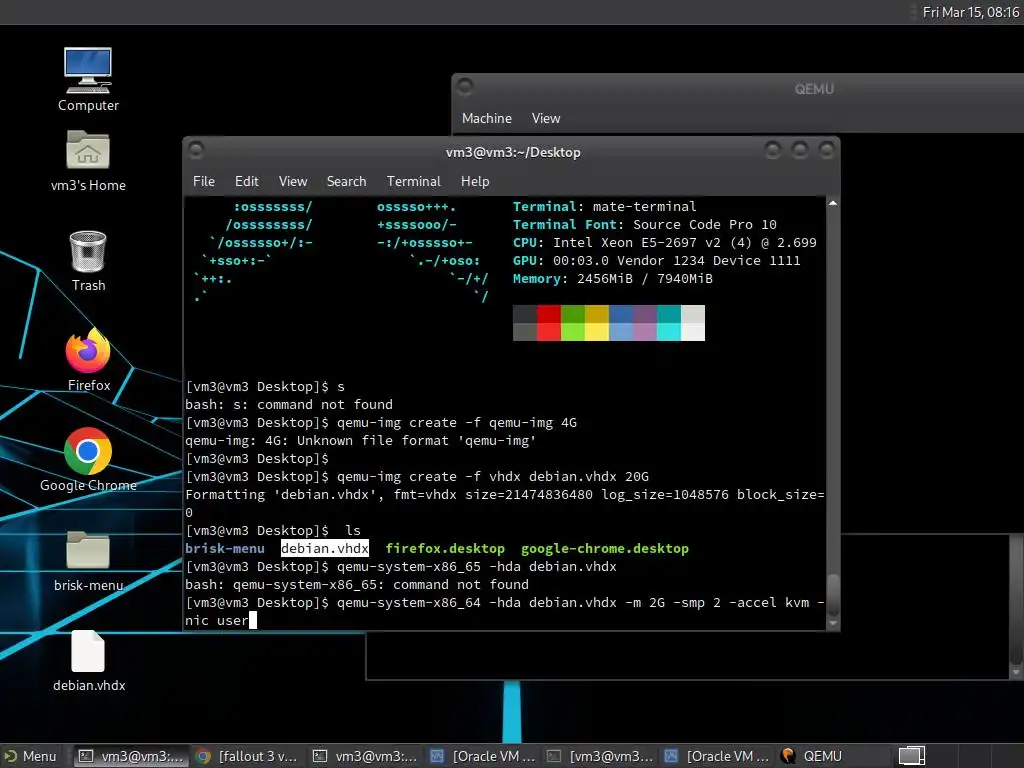Open the terminal's View menu
1024x768 pixels.
coord(293,181)
